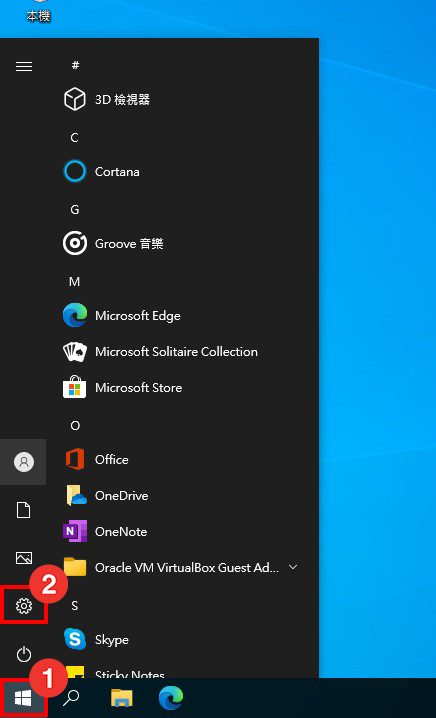Open Microsoft Solitaire Collection label

[176, 352]
